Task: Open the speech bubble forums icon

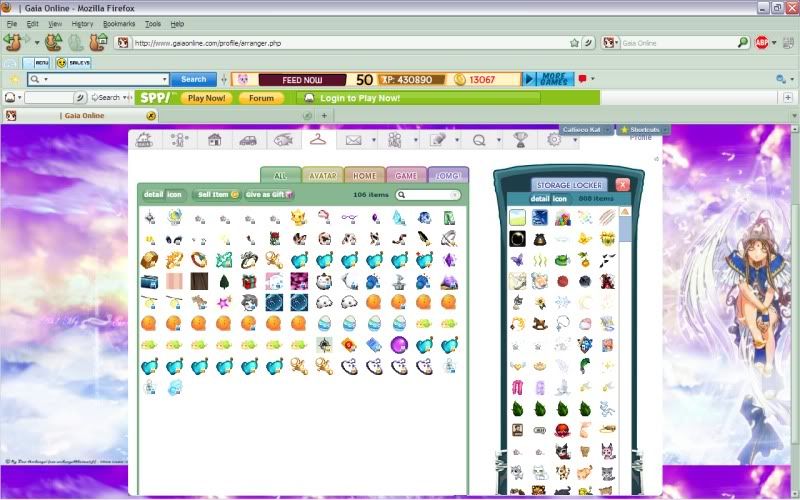Action: pyautogui.click(x=479, y=140)
